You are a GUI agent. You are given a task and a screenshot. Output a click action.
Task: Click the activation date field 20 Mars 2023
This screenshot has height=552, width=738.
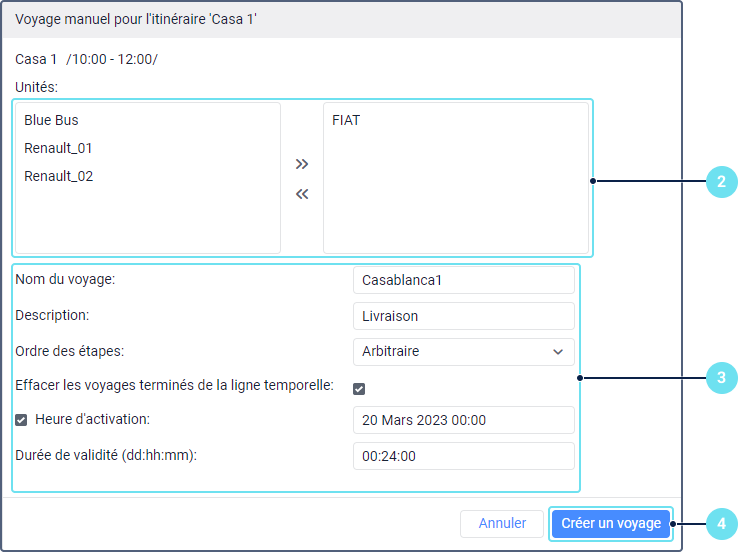[x=463, y=420]
